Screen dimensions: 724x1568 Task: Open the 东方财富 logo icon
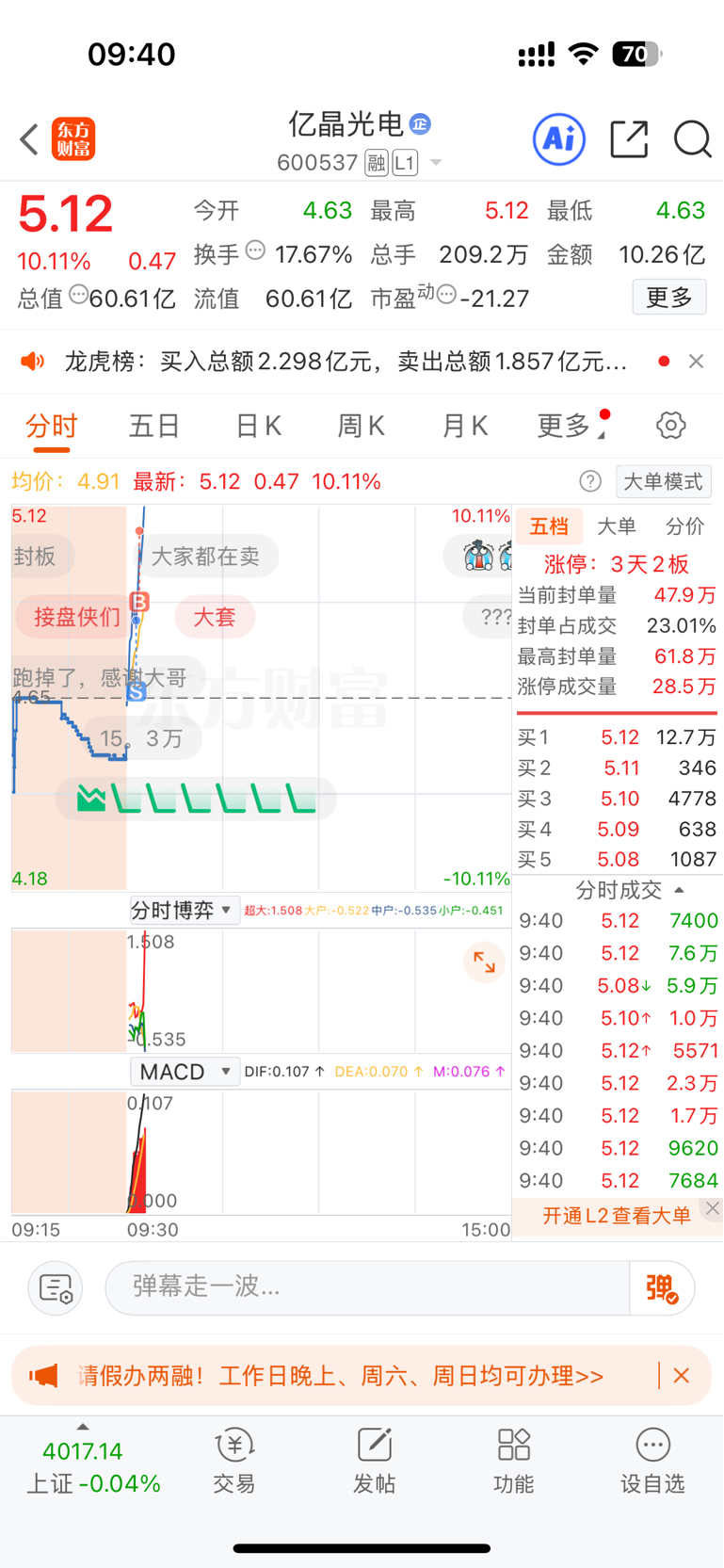[73, 139]
